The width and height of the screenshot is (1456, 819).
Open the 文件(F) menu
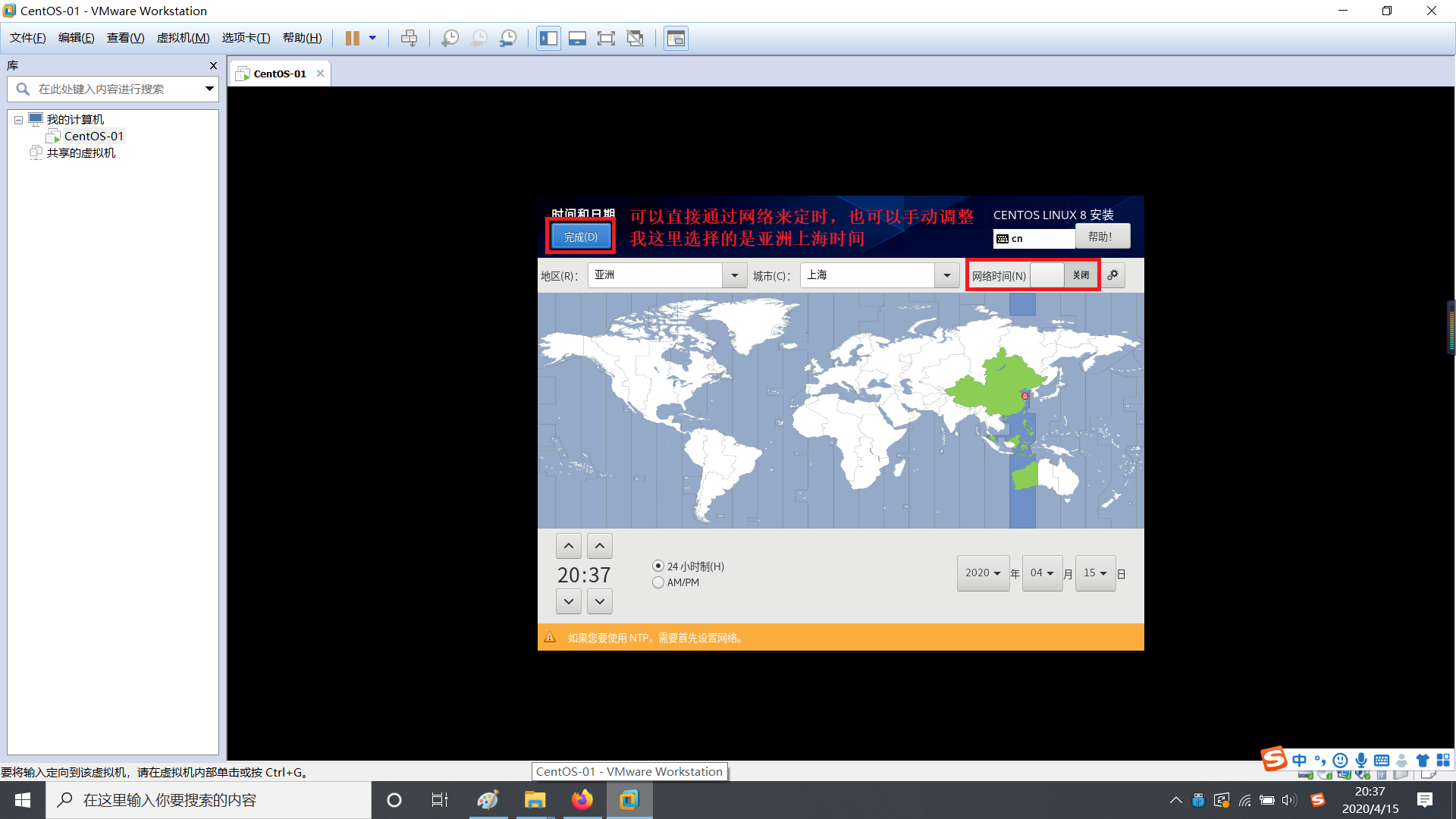click(28, 38)
